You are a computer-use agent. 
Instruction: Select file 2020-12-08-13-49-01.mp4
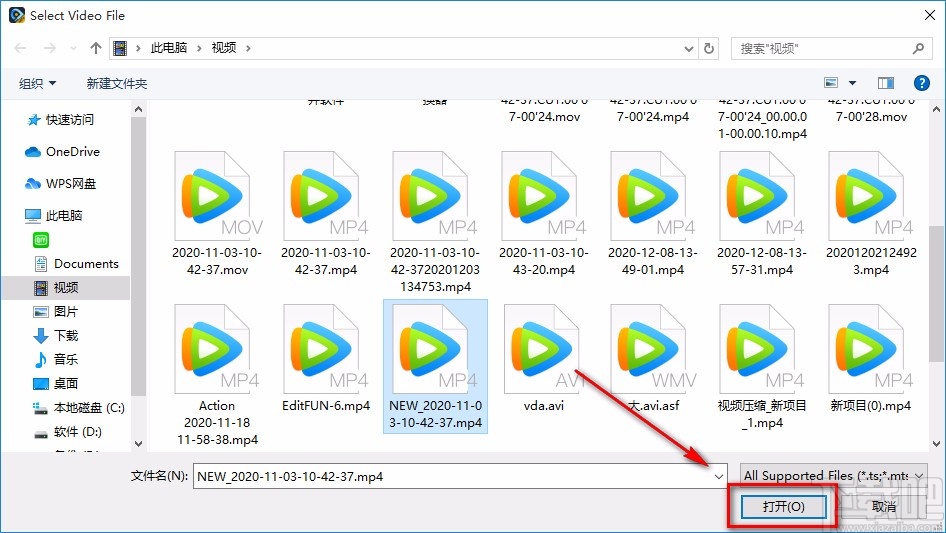pos(653,214)
